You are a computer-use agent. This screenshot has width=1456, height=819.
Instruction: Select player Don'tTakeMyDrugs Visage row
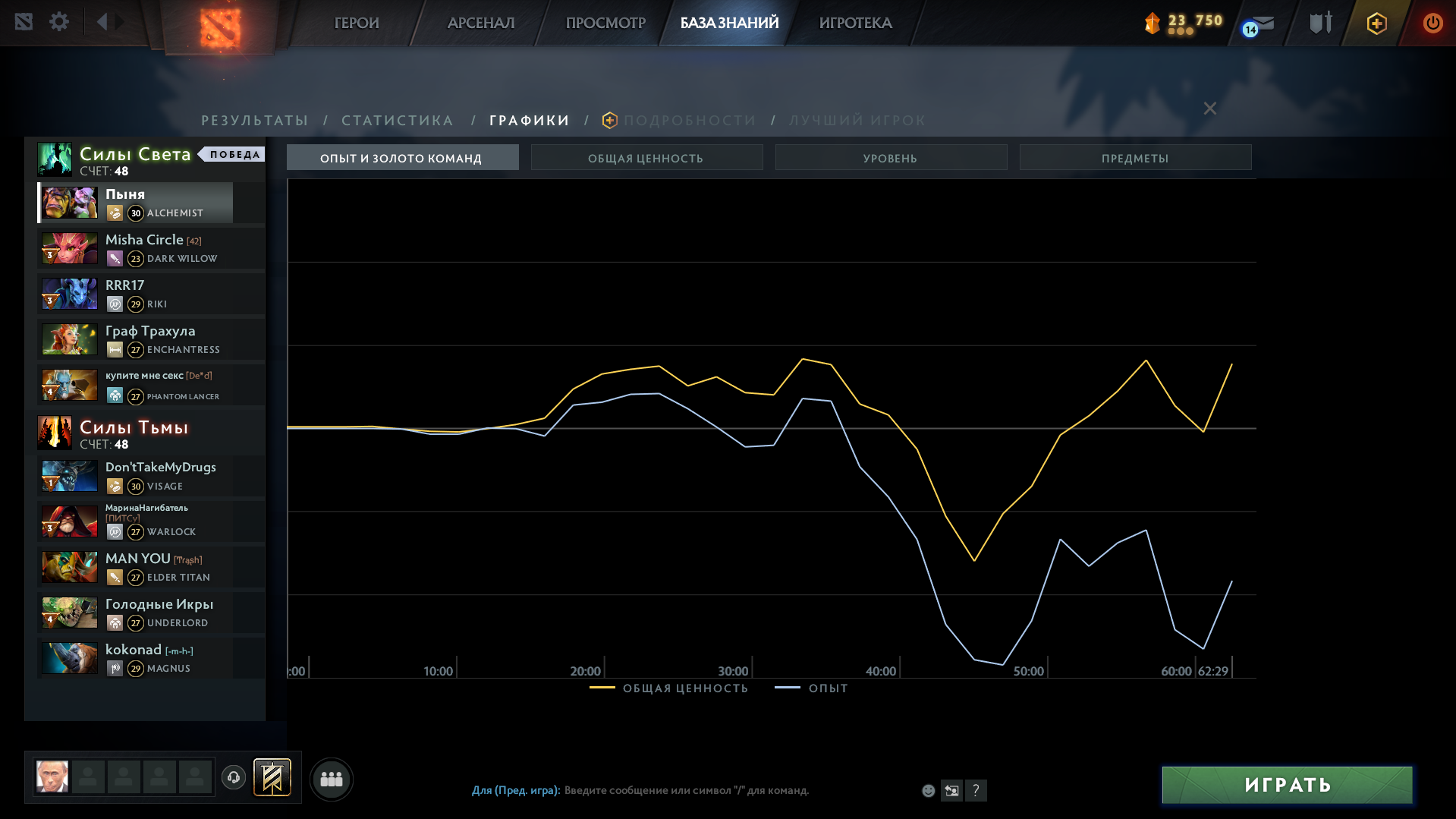[151, 476]
